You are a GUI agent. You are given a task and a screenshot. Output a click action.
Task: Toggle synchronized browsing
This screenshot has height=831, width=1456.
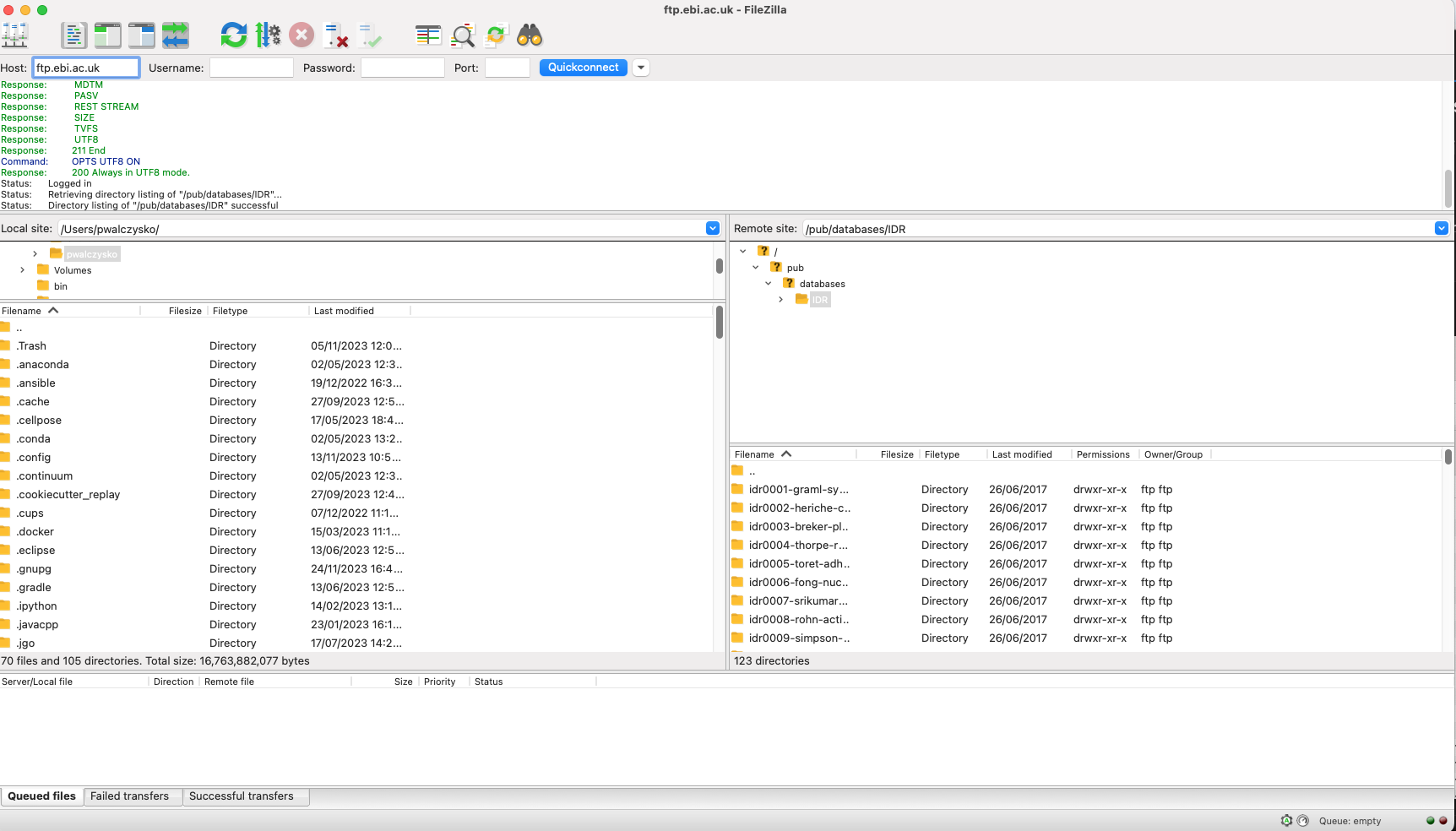tap(496, 35)
